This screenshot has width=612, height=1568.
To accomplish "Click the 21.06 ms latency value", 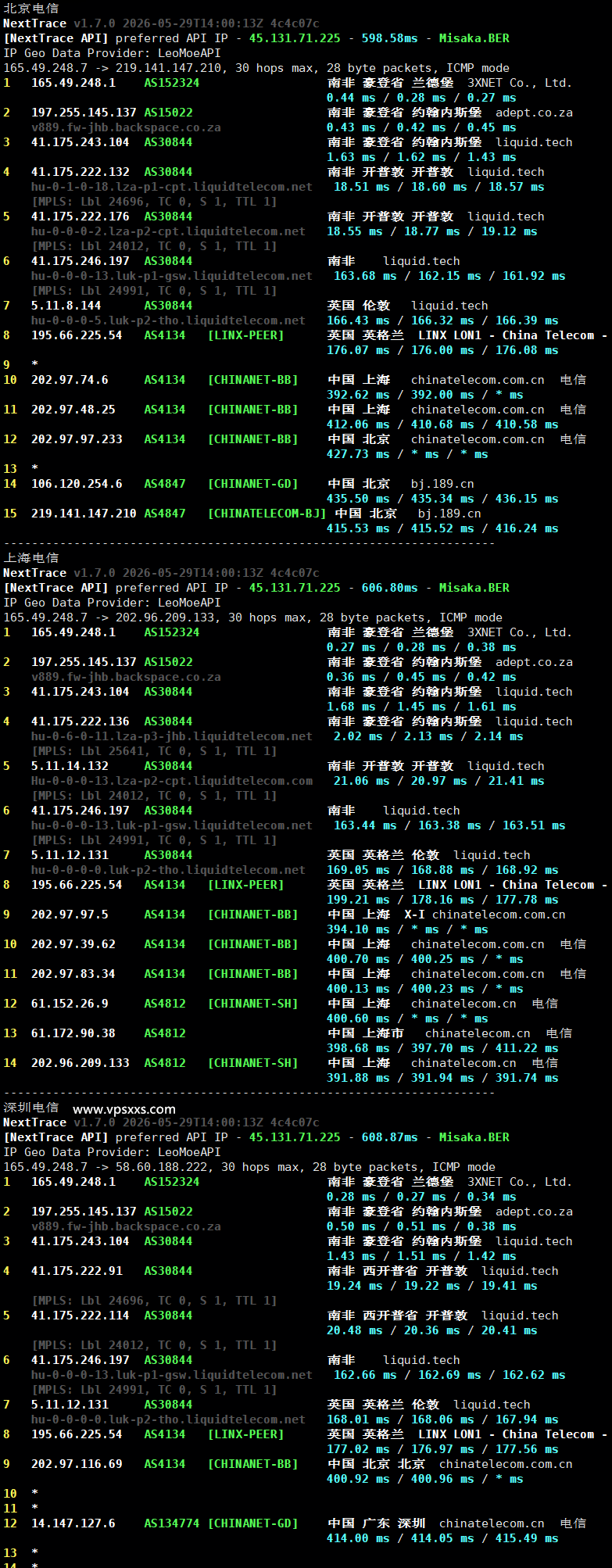I will [x=361, y=781].
